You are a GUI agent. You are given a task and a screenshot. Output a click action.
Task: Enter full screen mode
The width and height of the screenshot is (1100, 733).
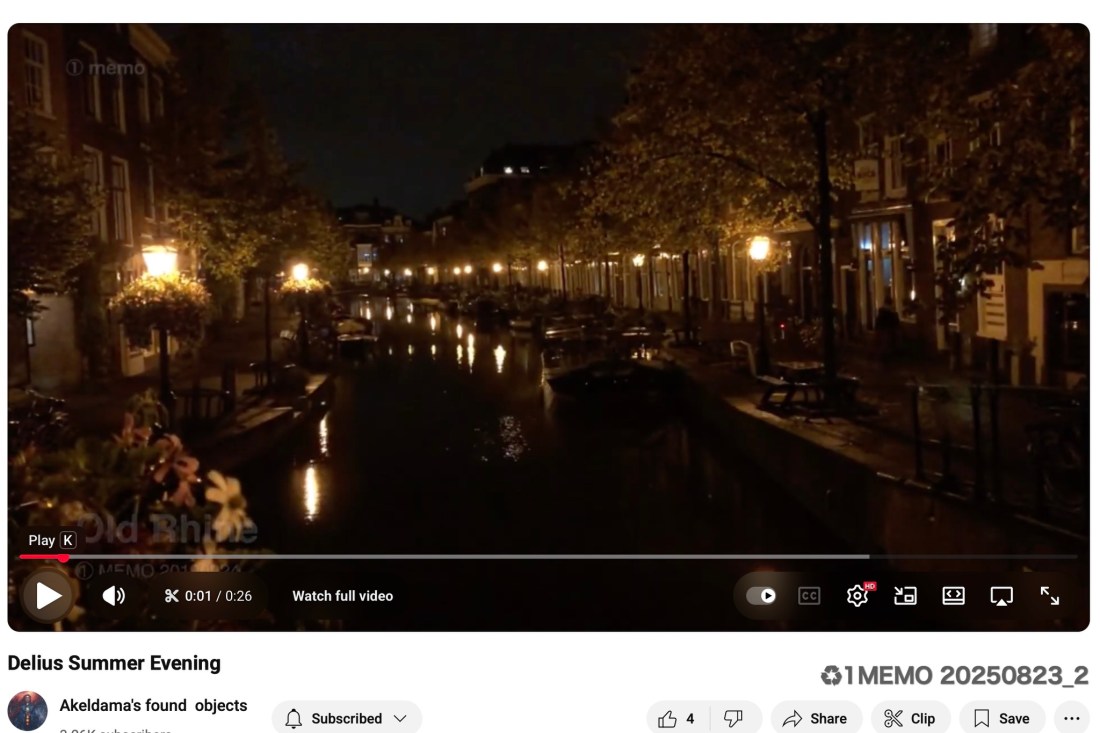click(x=1049, y=596)
